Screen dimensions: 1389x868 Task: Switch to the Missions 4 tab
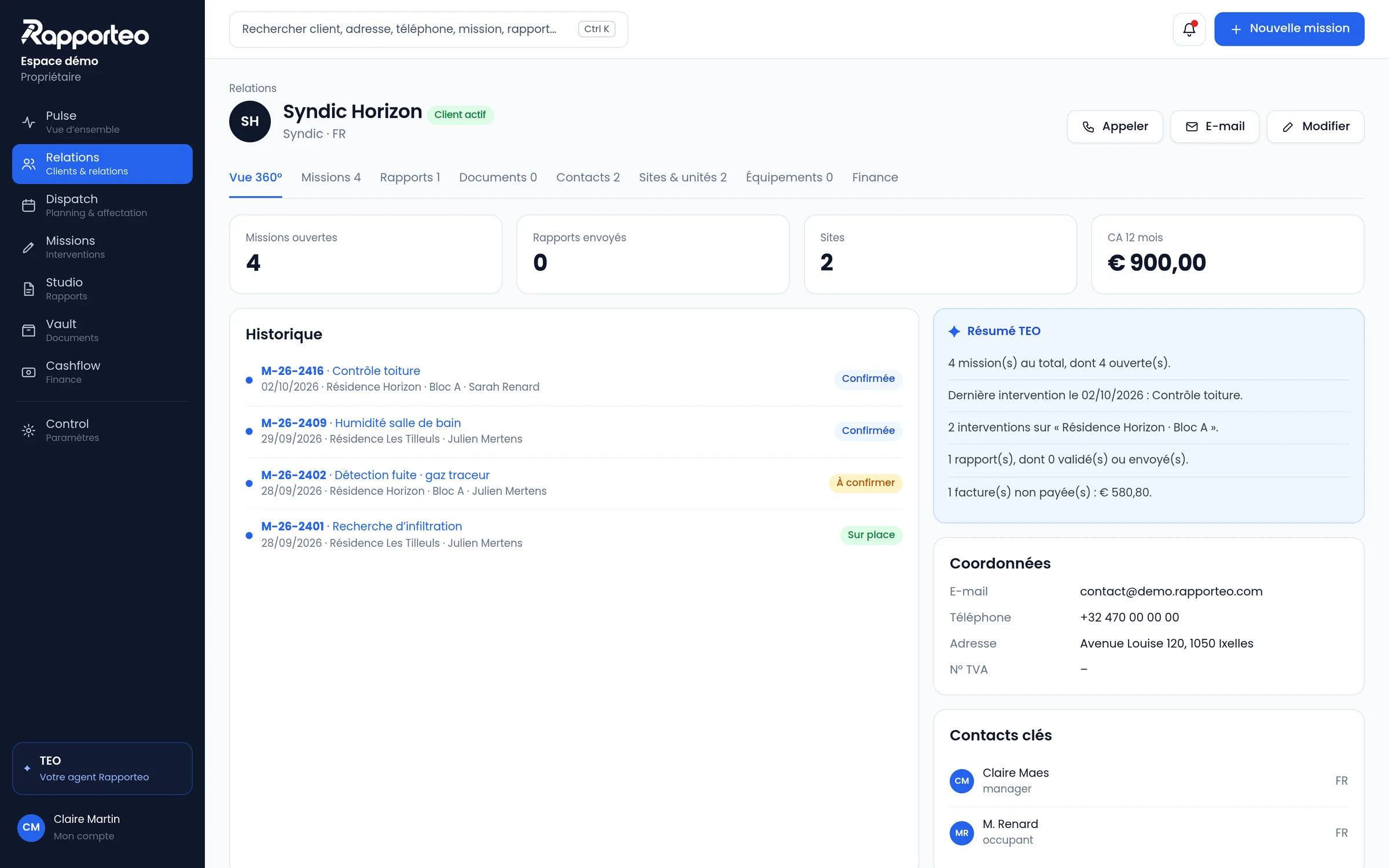coord(331,178)
